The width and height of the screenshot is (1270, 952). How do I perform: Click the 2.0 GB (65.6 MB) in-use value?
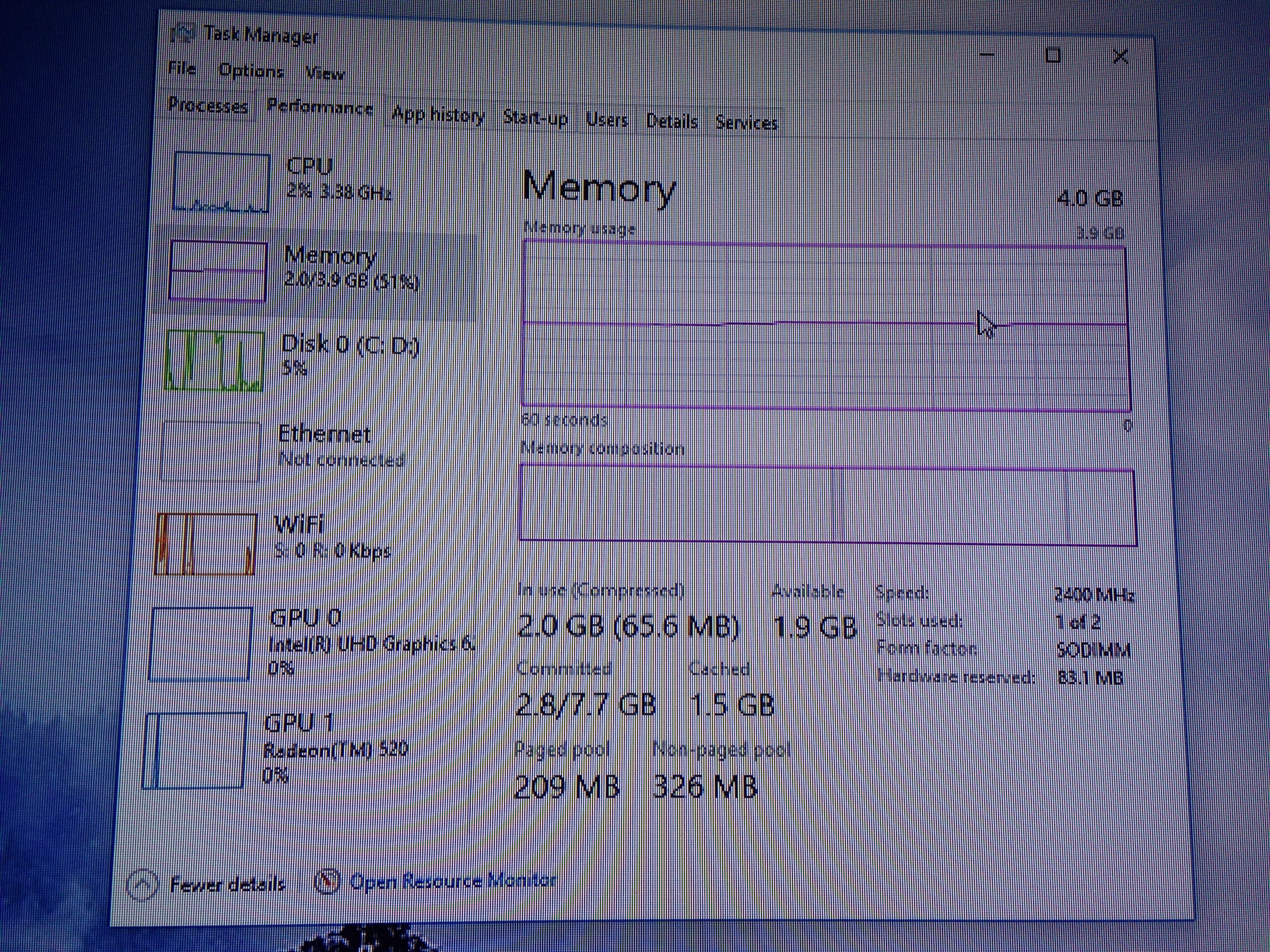628,626
